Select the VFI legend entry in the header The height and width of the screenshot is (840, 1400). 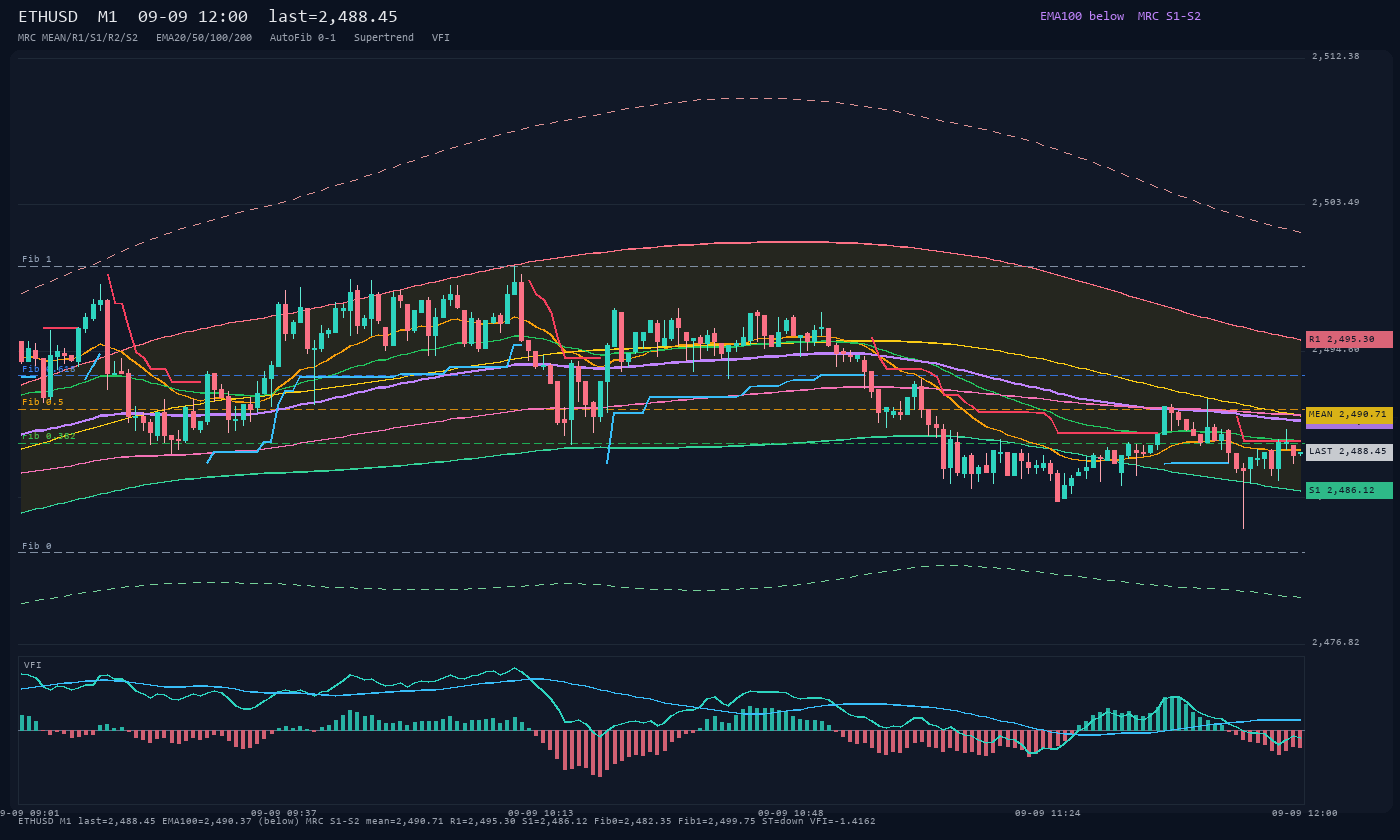click(x=441, y=37)
